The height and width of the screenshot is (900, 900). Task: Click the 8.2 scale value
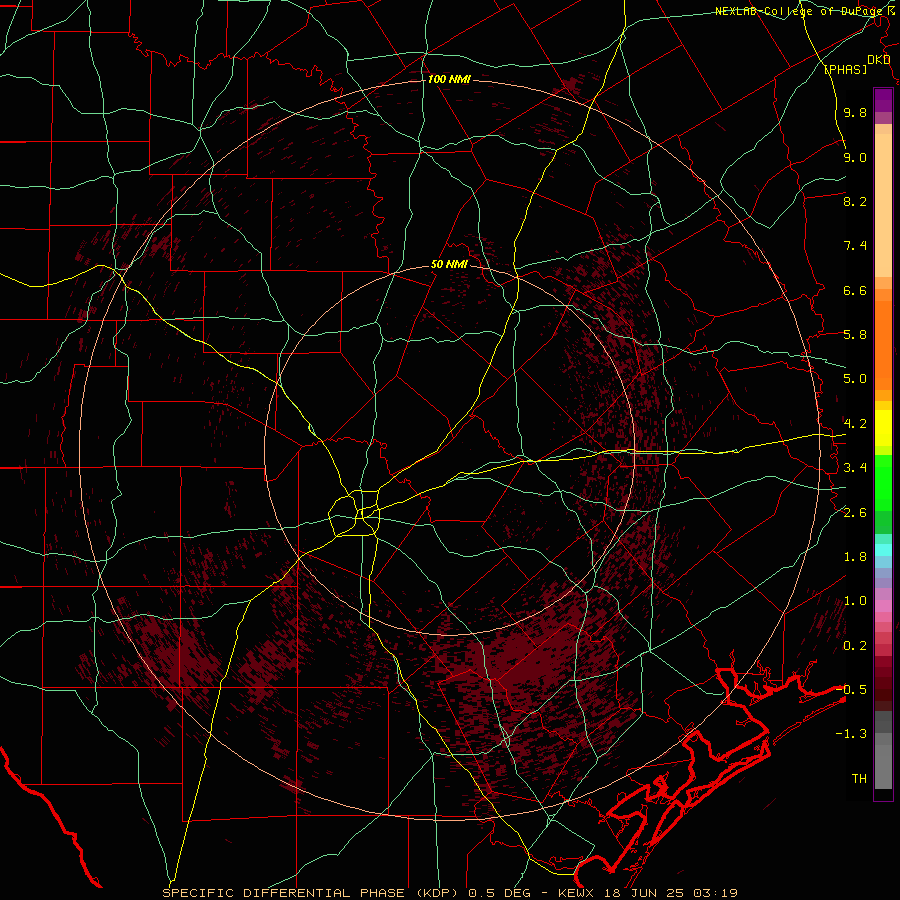click(855, 201)
